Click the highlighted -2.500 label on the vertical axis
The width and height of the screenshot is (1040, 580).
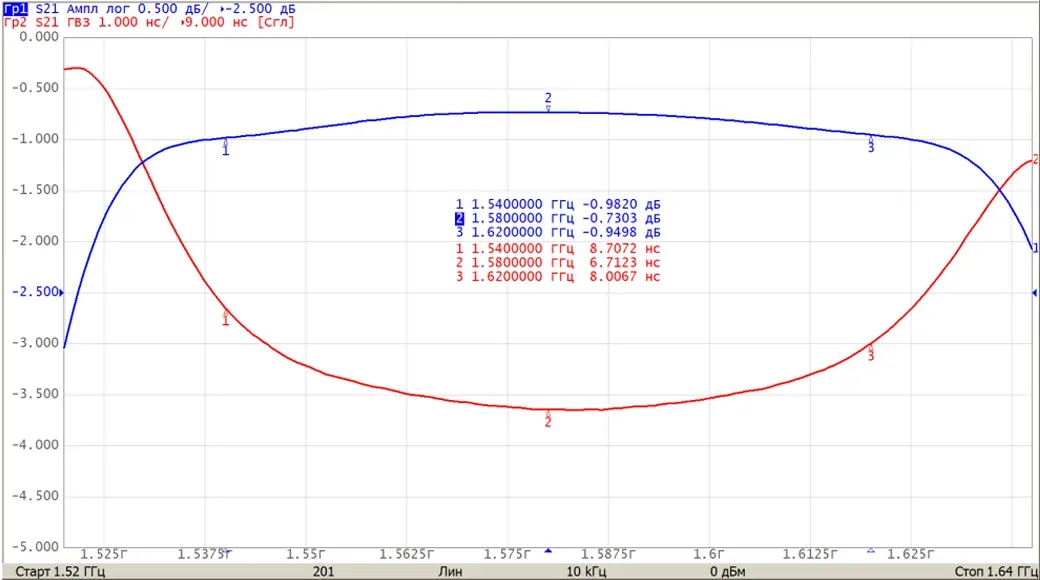[x=35, y=292]
